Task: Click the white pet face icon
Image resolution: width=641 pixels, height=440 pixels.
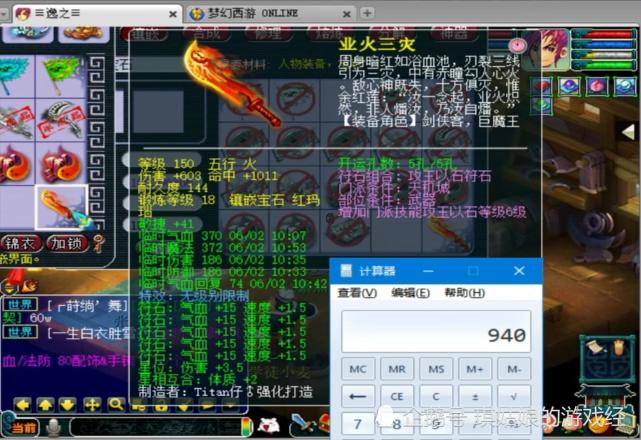Action: [x=268, y=425]
